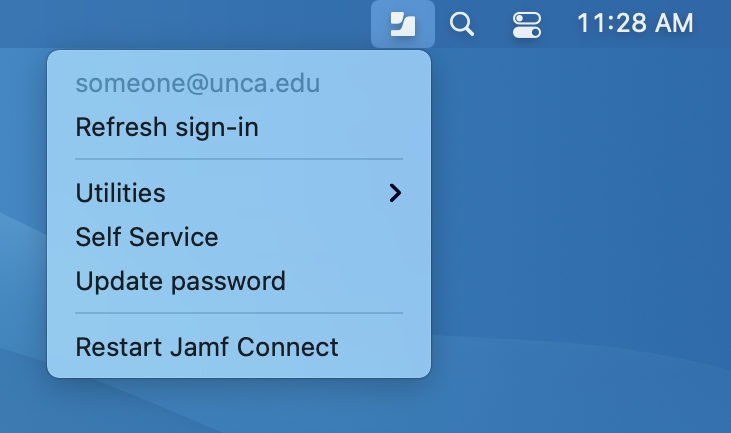731x433 pixels.
Task: Select Refresh sign-in
Action: (x=167, y=128)
